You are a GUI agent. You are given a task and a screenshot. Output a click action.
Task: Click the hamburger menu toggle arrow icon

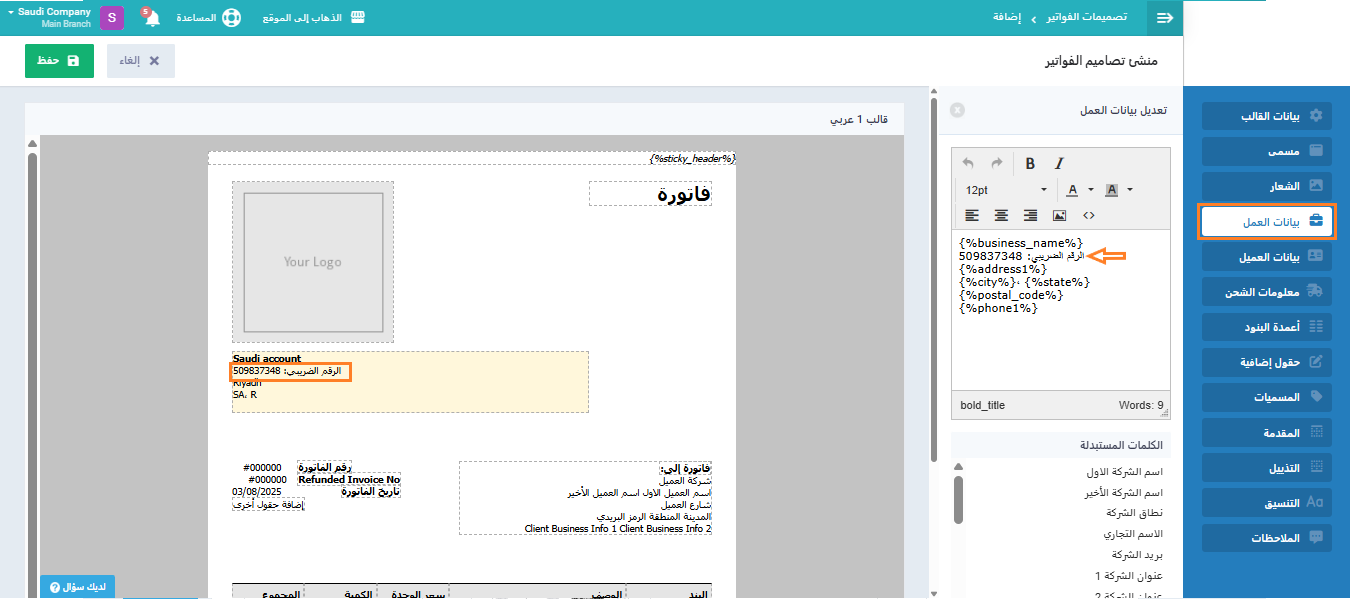point(1164,18)
